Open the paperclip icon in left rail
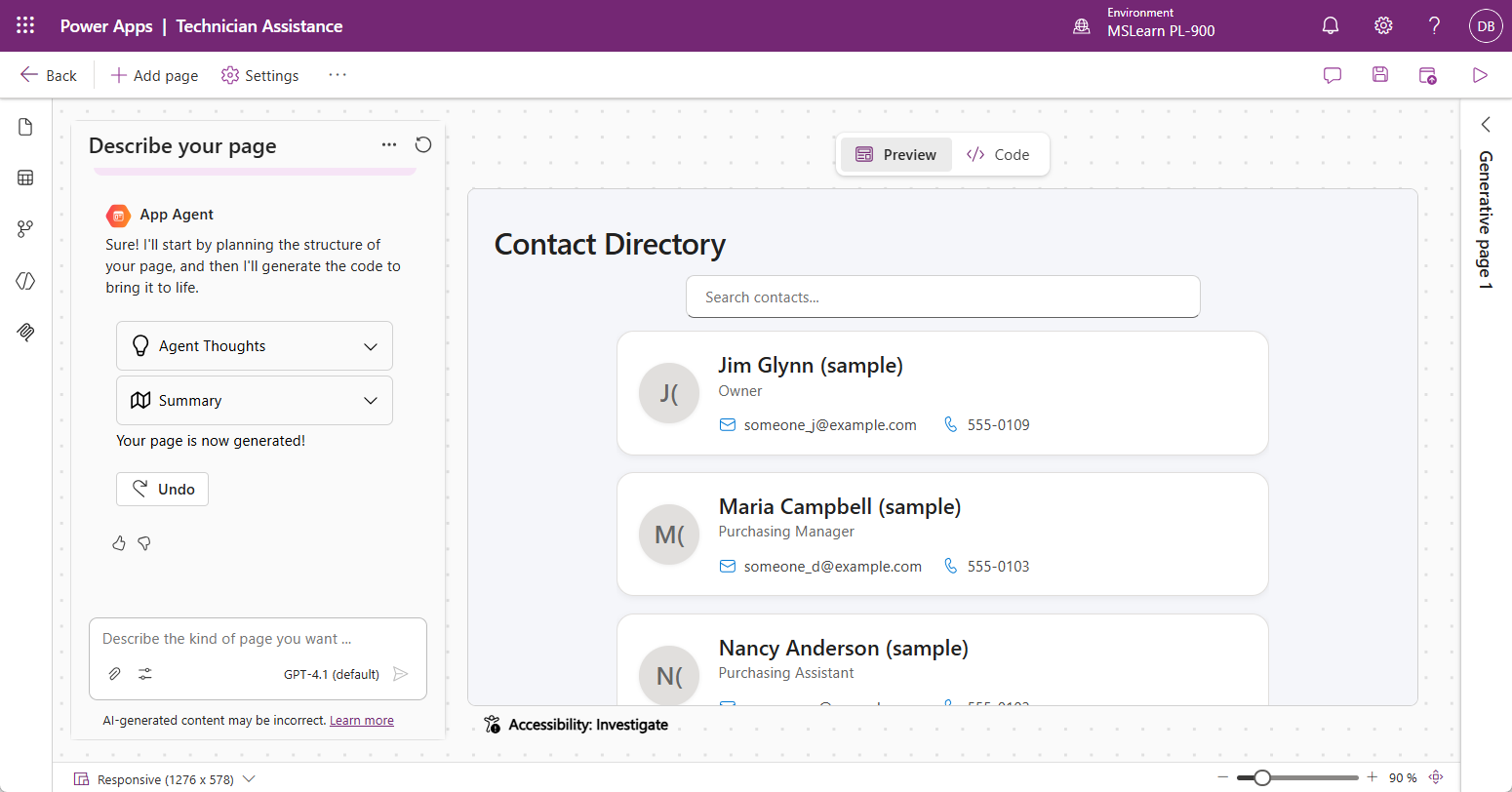1512x792 pixels. tap(26, 332)
